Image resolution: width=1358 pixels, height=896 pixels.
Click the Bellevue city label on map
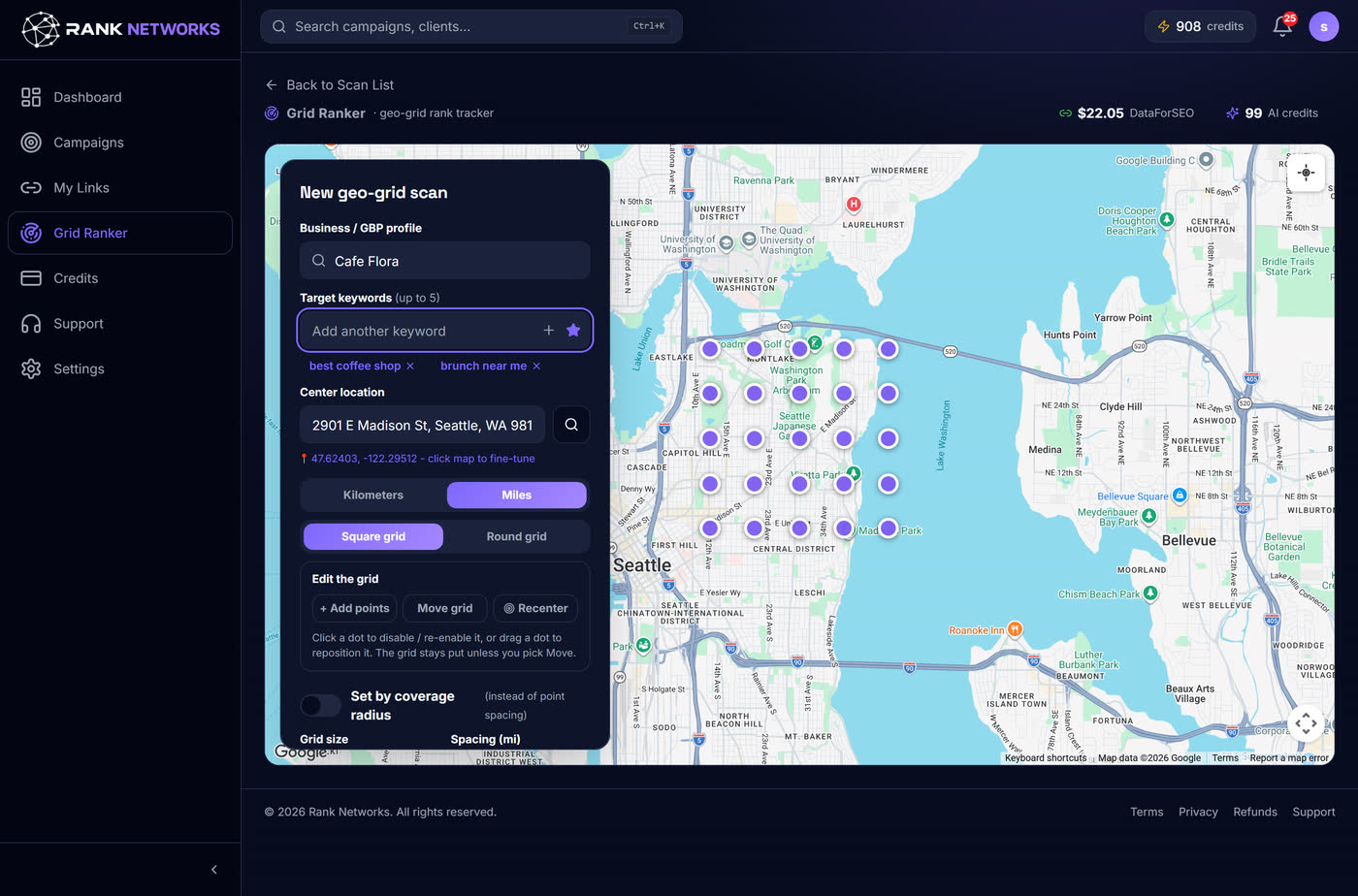pyautogui.click(x=1189, y=541)
